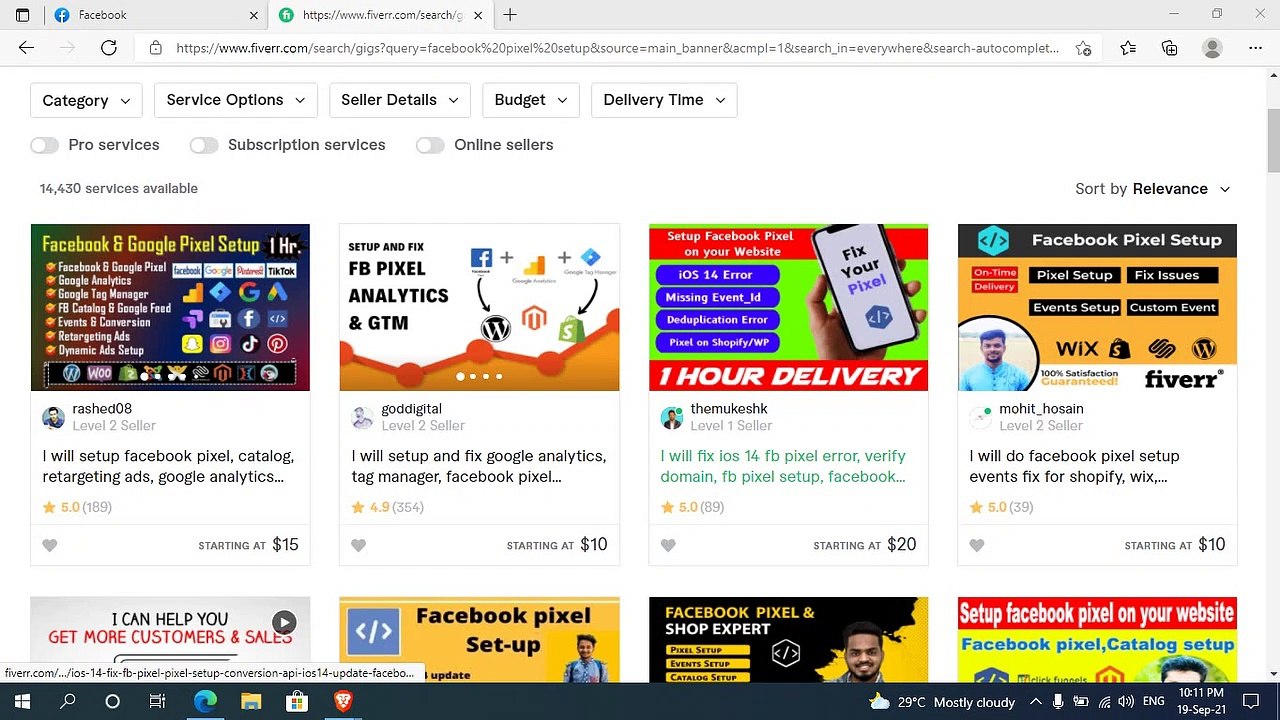Expand Delivery Time filter dropdown
Viewport: 1280px width, 720px height.
664,100
